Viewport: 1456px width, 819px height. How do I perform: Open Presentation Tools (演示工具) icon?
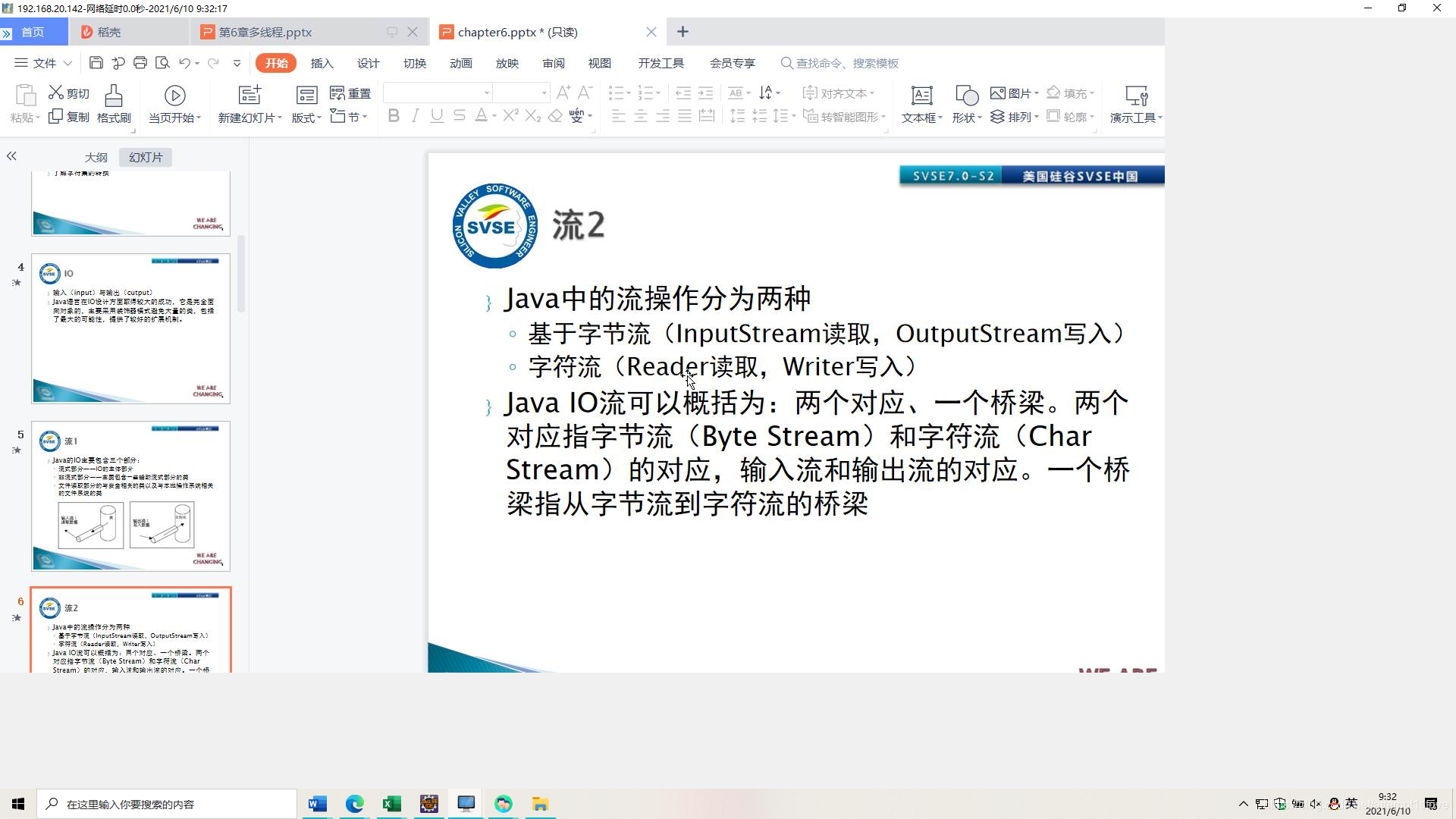[1136, 96]
